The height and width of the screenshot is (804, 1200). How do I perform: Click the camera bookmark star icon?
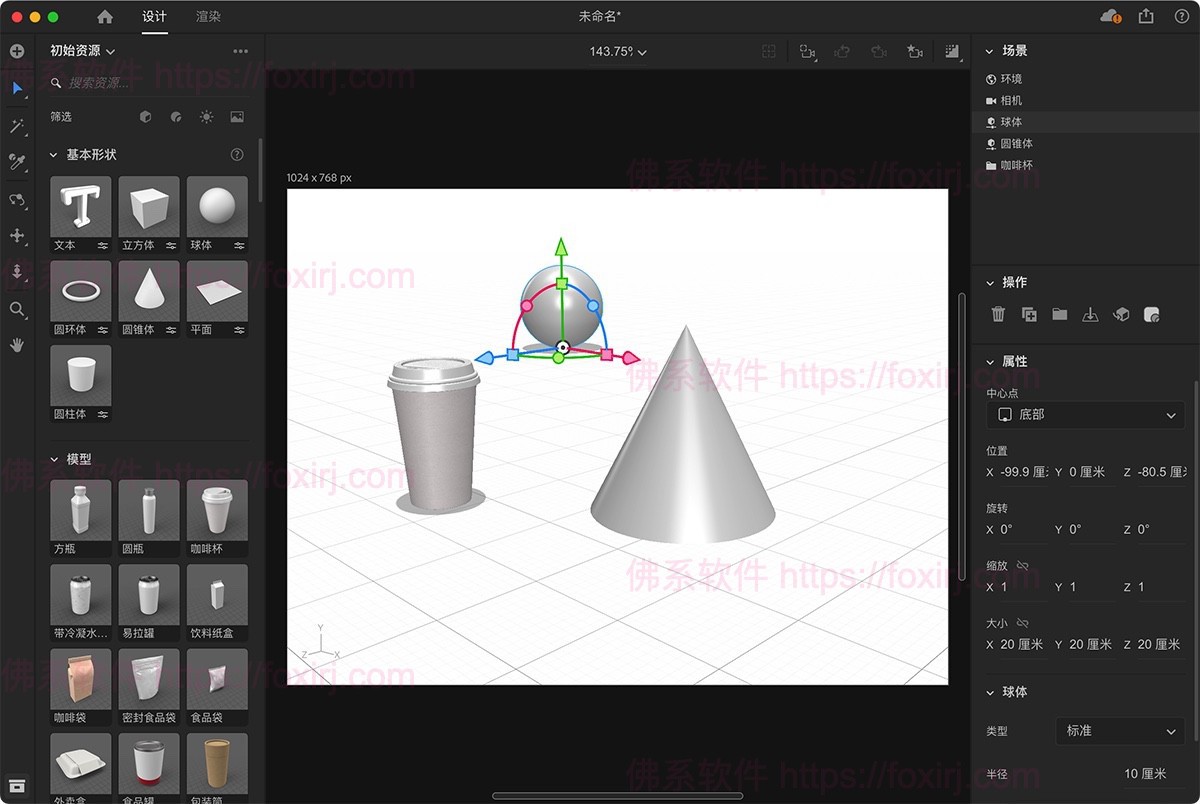(x=915, y=51)
